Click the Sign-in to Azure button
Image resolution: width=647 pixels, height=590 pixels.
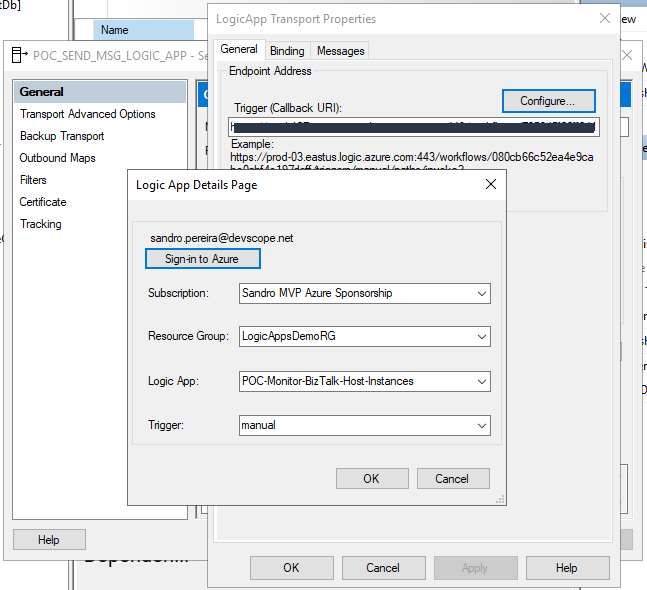coord(203,259)
